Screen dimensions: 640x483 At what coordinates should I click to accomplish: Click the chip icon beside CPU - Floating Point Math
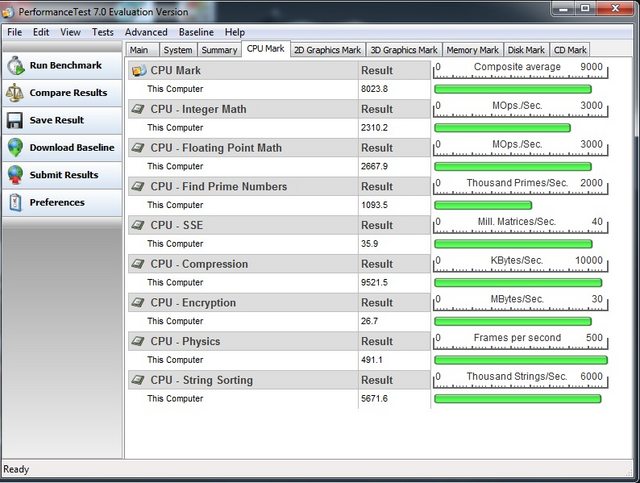(x=138, y=148)
